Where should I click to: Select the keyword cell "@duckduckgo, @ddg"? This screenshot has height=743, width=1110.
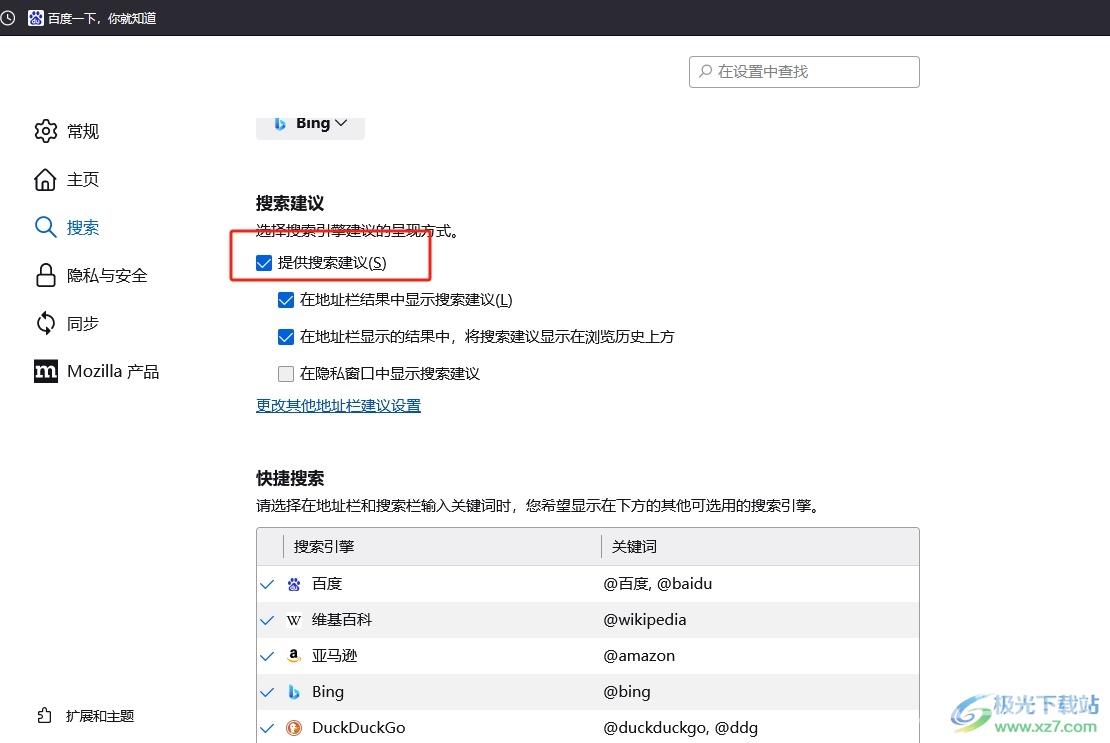click(x=680, y=728)
